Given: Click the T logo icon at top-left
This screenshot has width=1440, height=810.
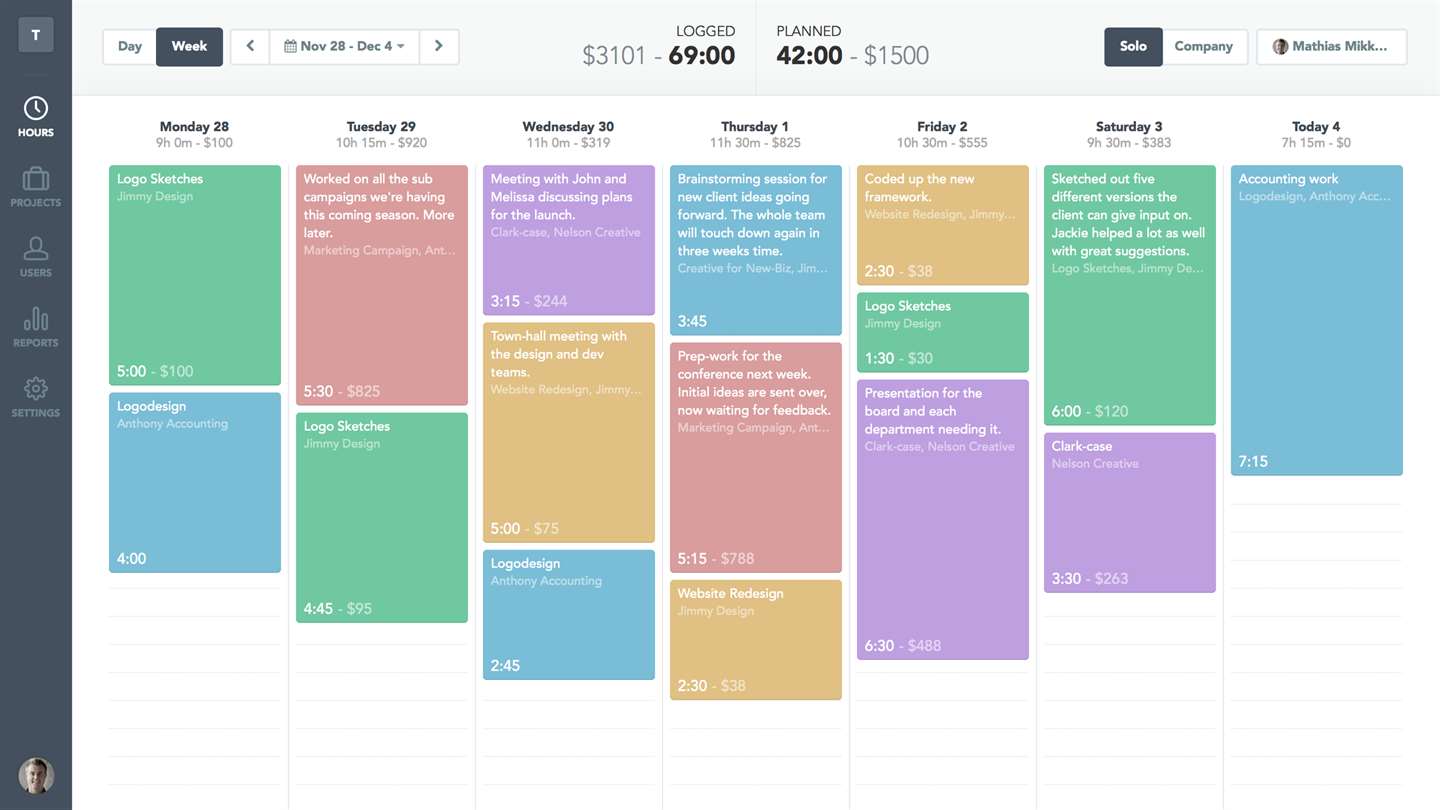Looking at the screenshot, I should tap(36, 35).
